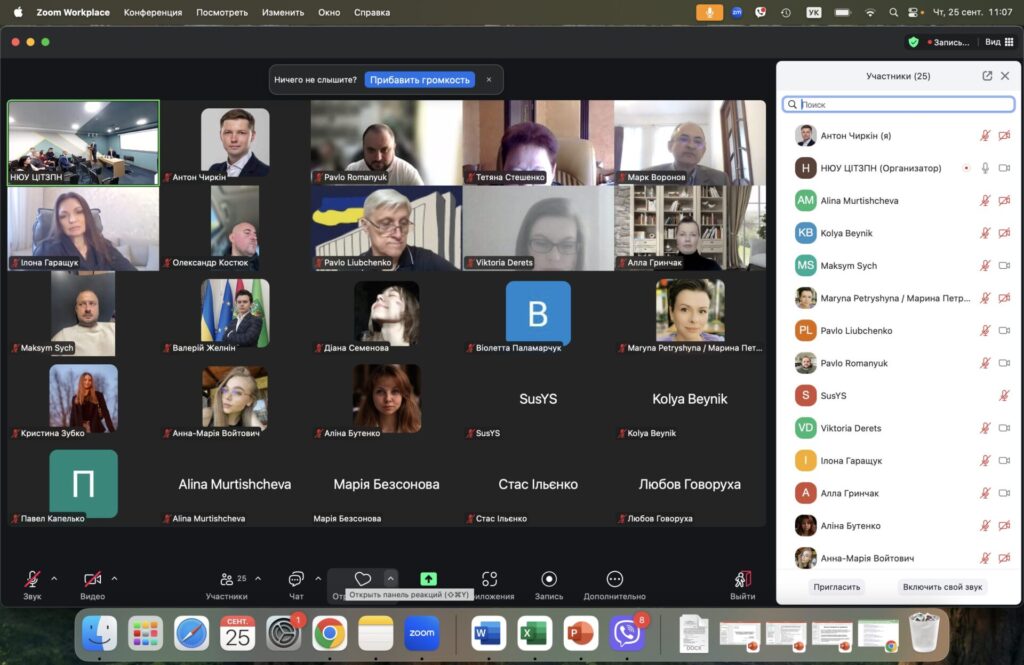Pop out the participants panel
Screen dimensions: 1024x665
point(987,76)
